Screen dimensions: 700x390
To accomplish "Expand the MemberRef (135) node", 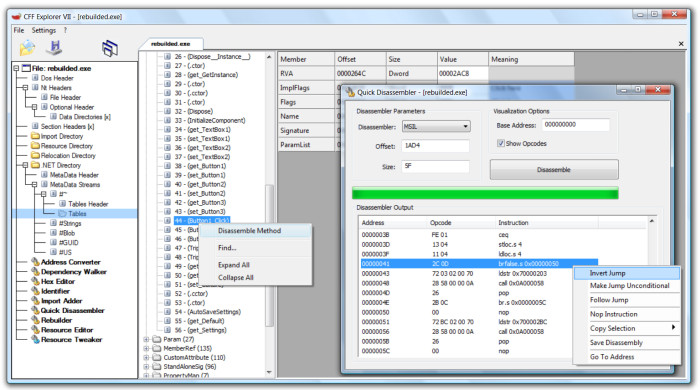I will (146, 349).
